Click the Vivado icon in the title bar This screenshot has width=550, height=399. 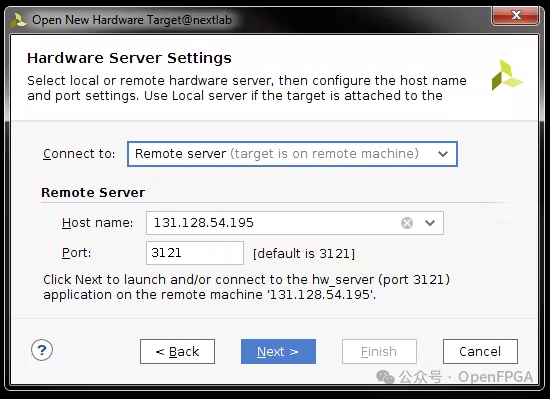click(18, 20)
